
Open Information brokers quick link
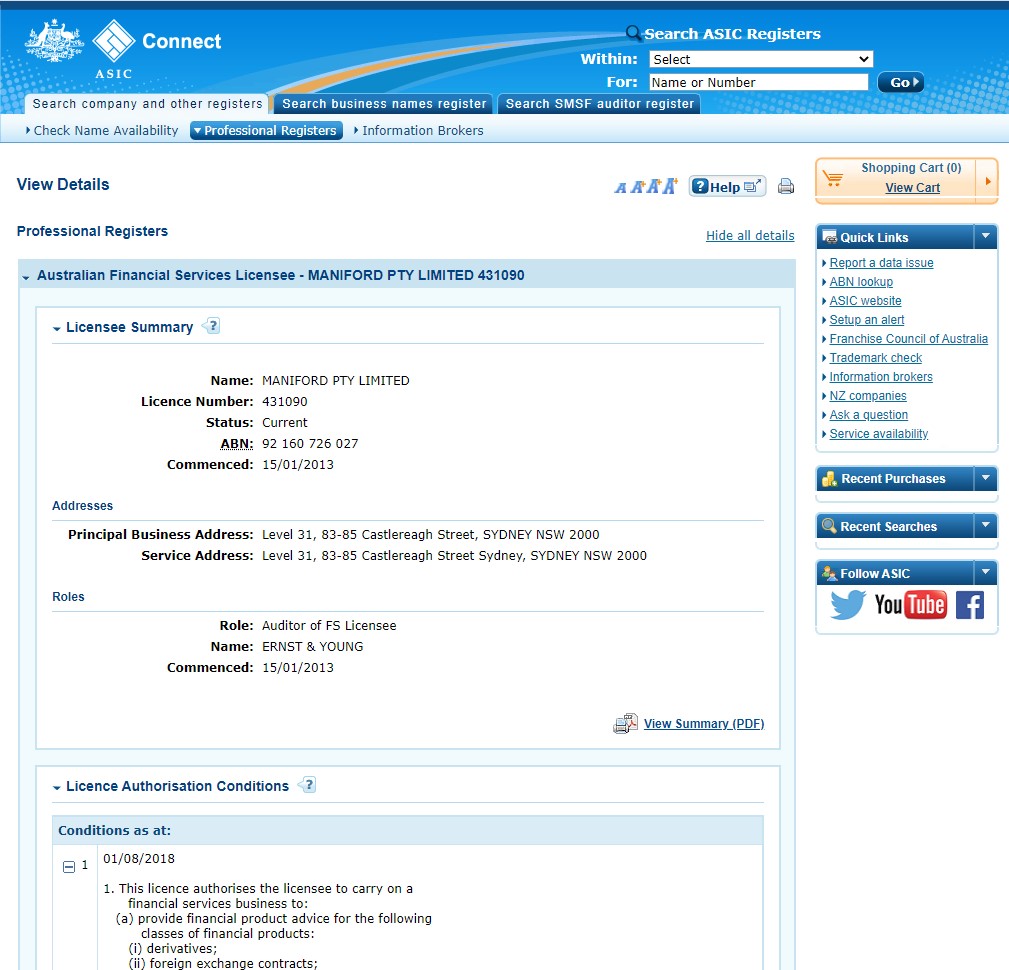tap(880, 377)
